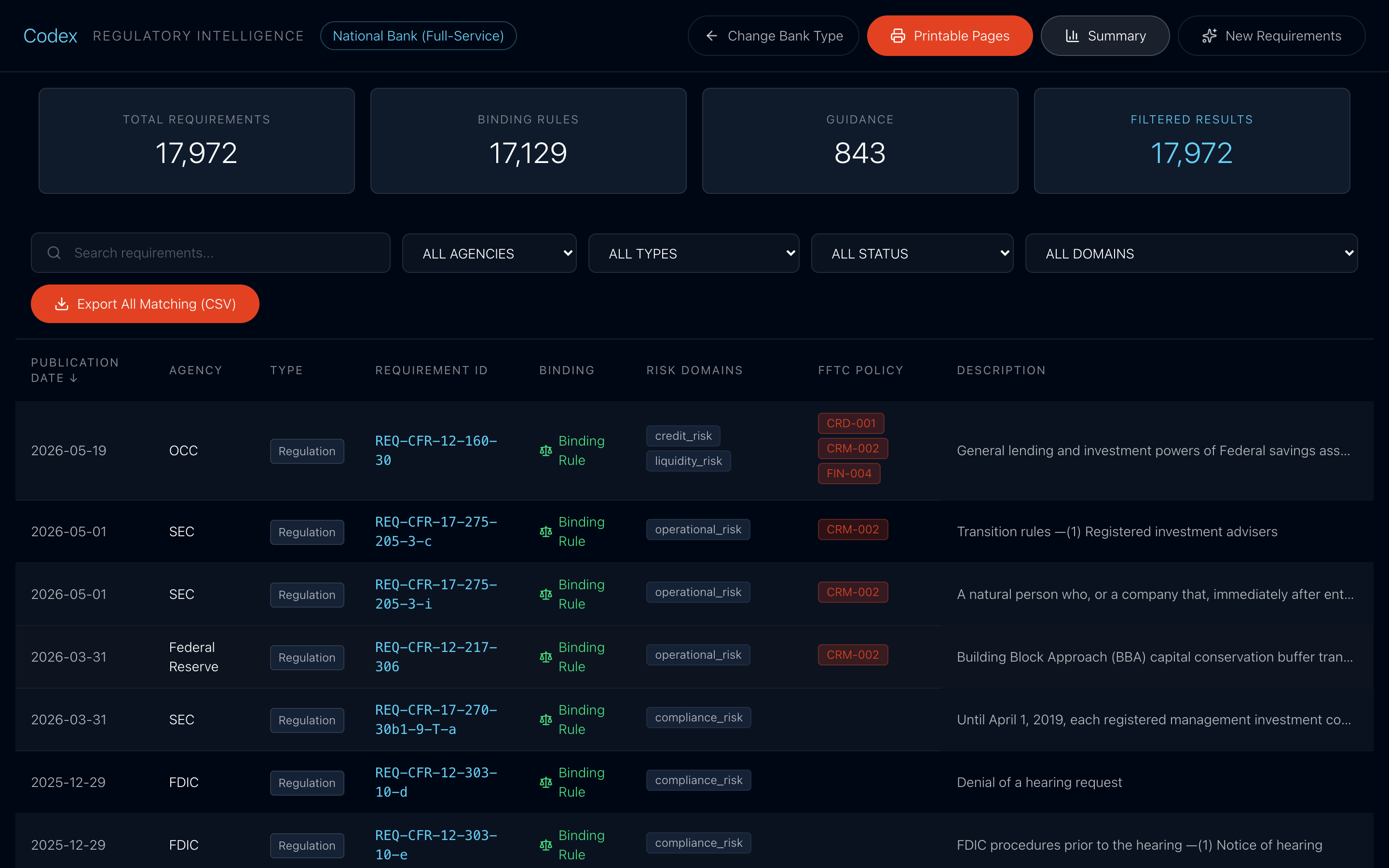Click scales icon for REQ-CFR-17-270-30b1-9-T-a

546,720
